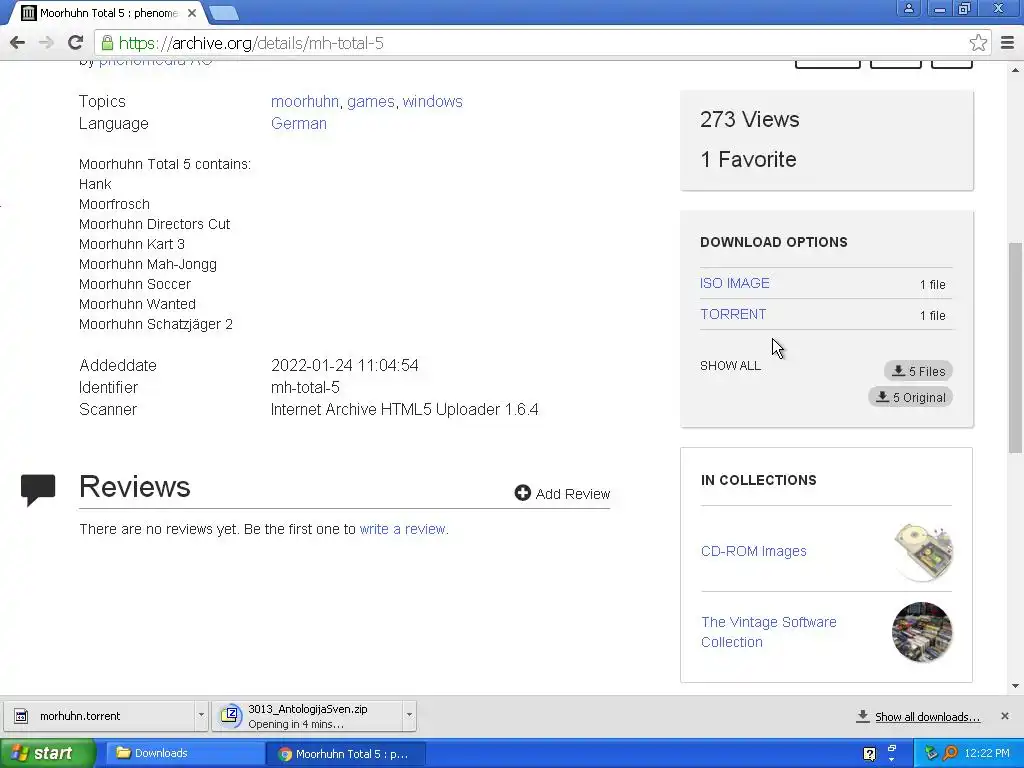Close the downloads bar
The image size is (1024, 768).
(1005, 716)
